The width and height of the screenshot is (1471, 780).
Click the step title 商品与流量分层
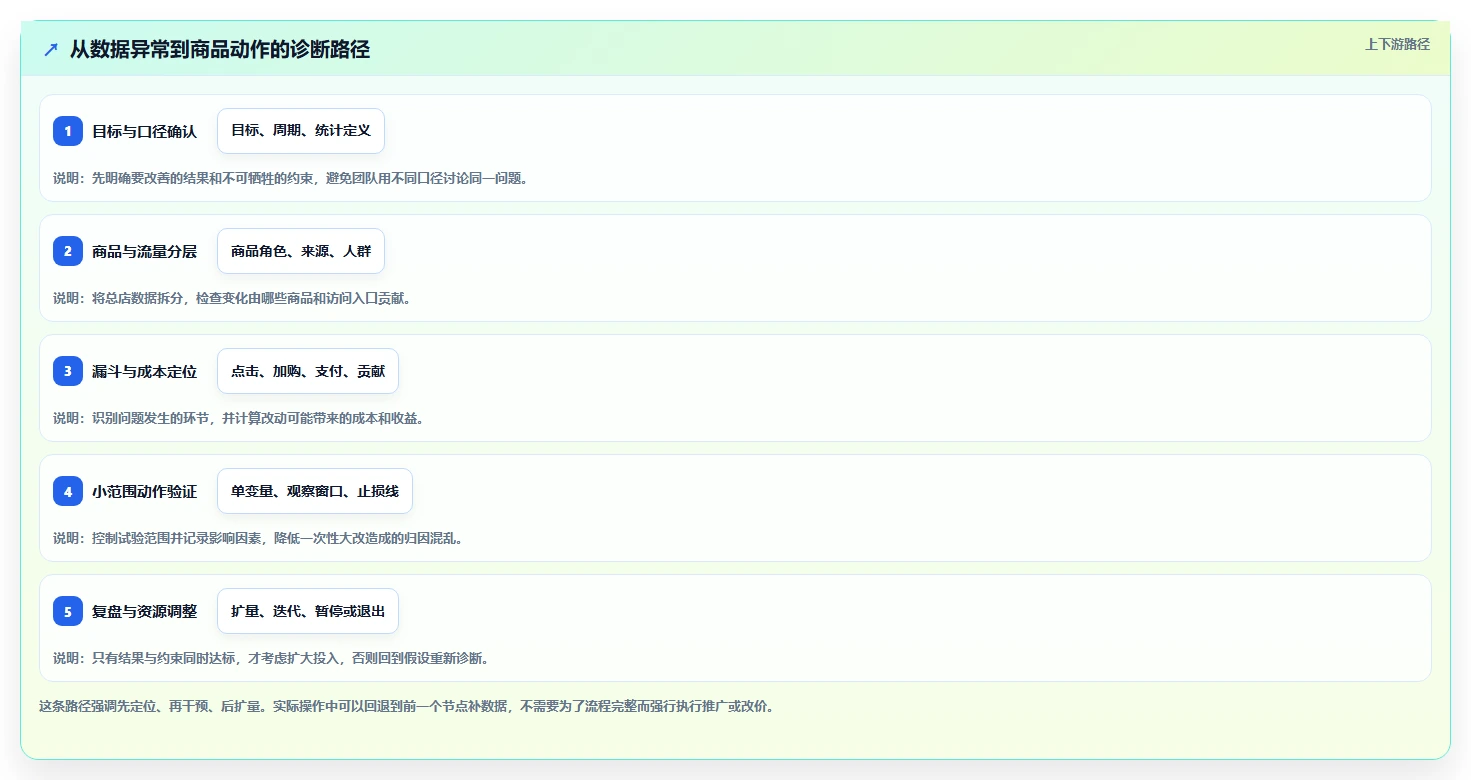coord(145,251)
